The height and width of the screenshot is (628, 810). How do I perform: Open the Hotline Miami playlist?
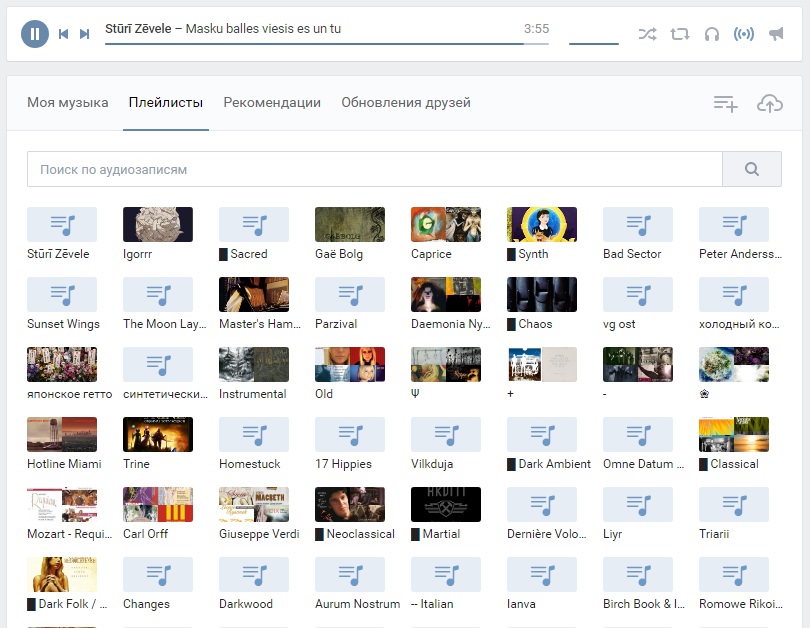62,443
